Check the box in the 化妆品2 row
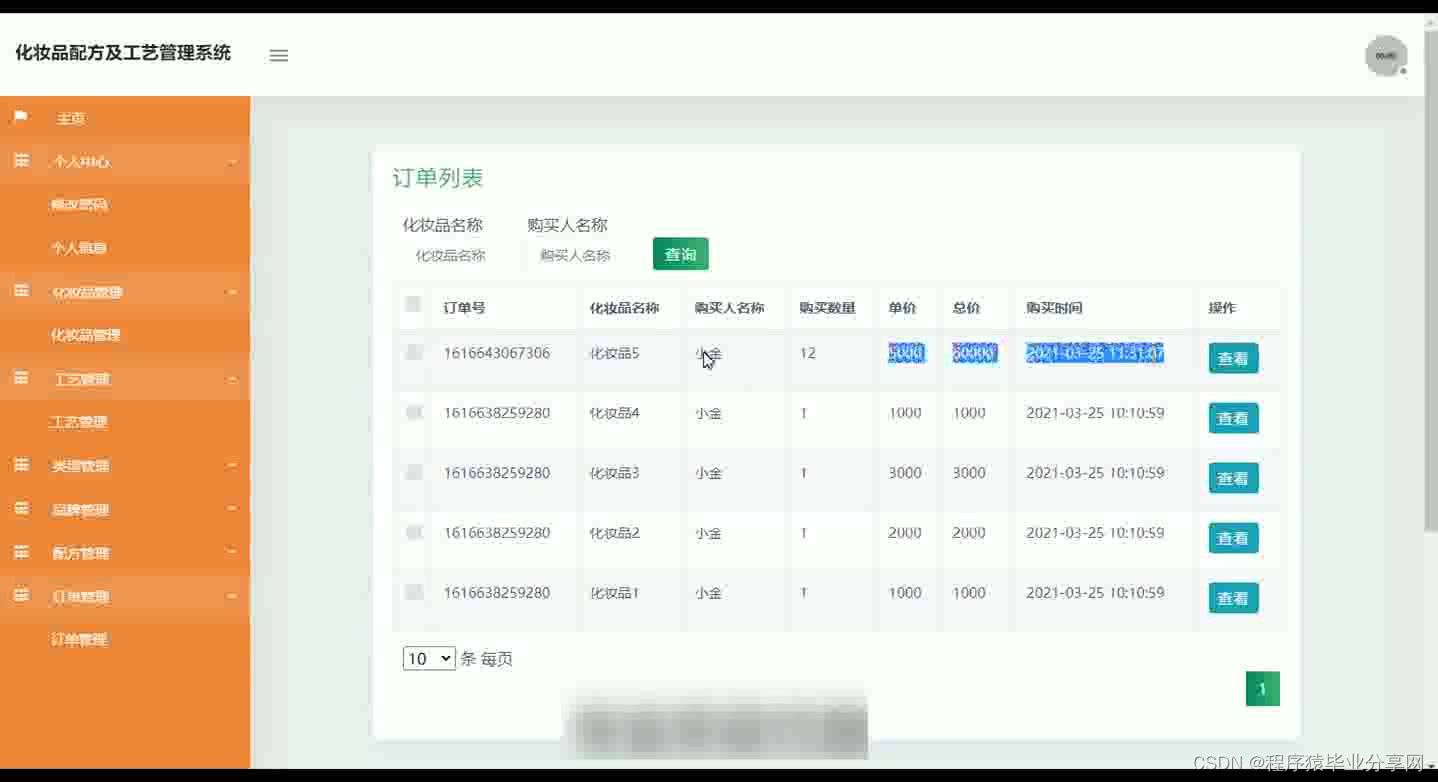The height and width of the screenshot is (782, 1438). pyautogui.click(x=414, y=532)
